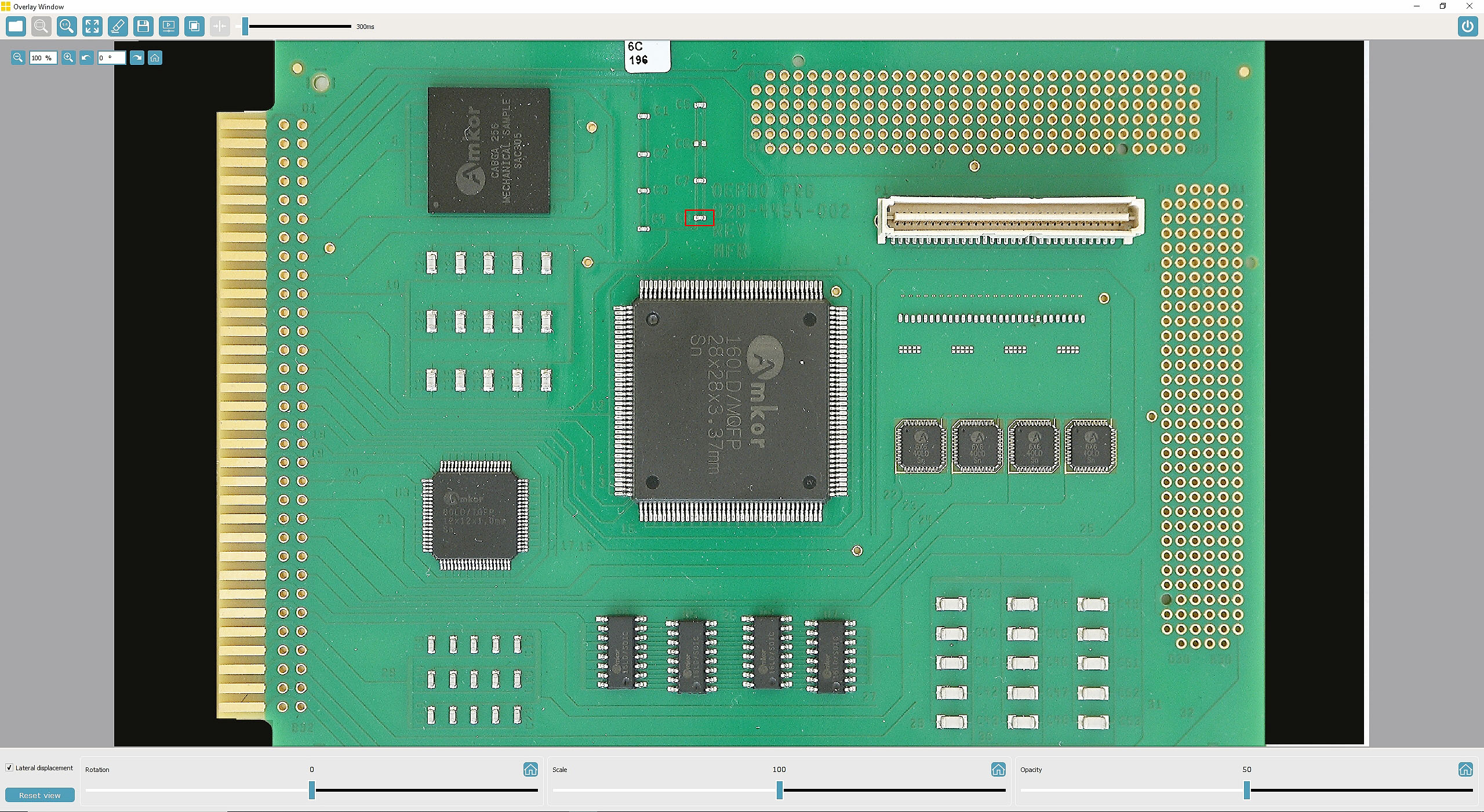Click the small home icon in viewer toolbar
Image resolution: width=1484 pixels, height=812 pixels.
click(x=155, y=57)
